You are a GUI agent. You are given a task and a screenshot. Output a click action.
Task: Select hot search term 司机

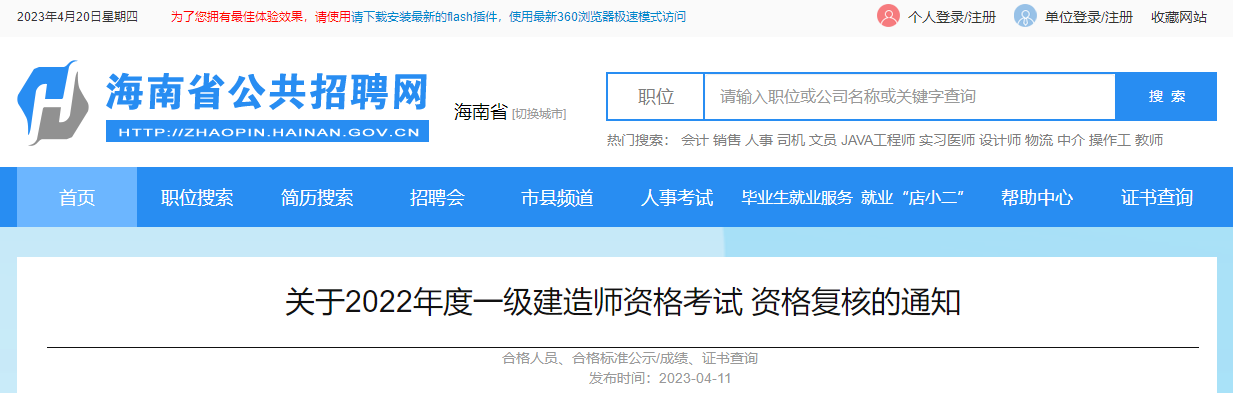(x=791, y=141)
